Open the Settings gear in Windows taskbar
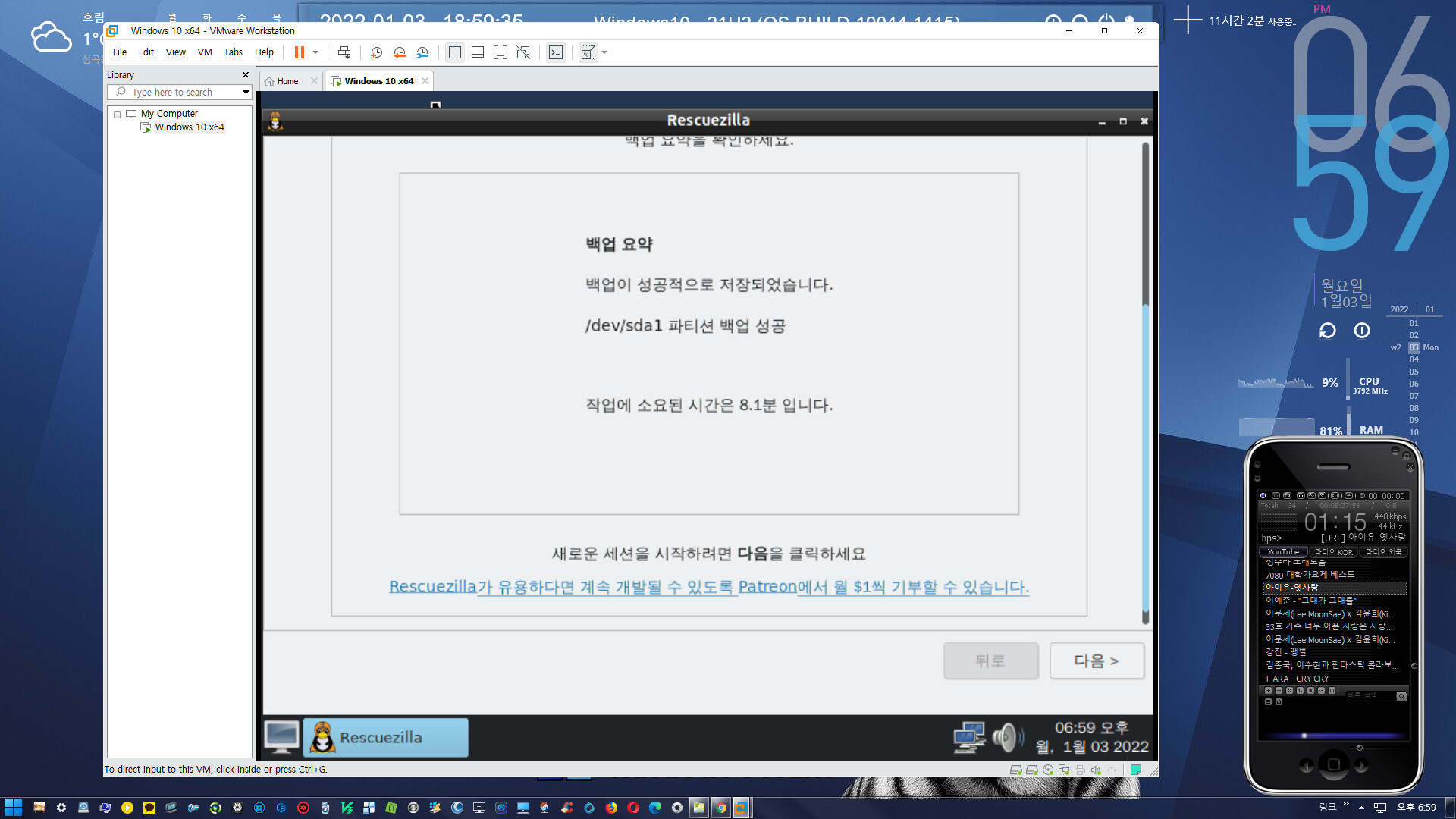Viewport: 1456px width, 819px height. 61,808
